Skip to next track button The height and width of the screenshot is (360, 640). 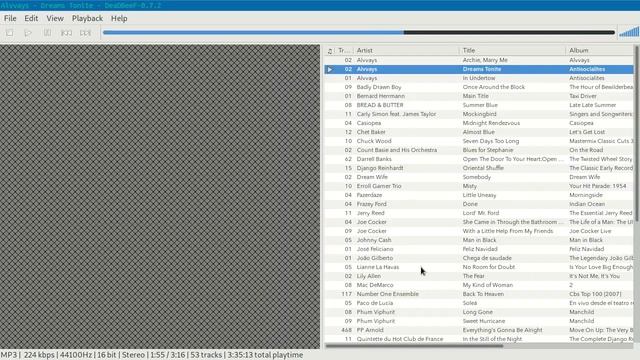85,33
